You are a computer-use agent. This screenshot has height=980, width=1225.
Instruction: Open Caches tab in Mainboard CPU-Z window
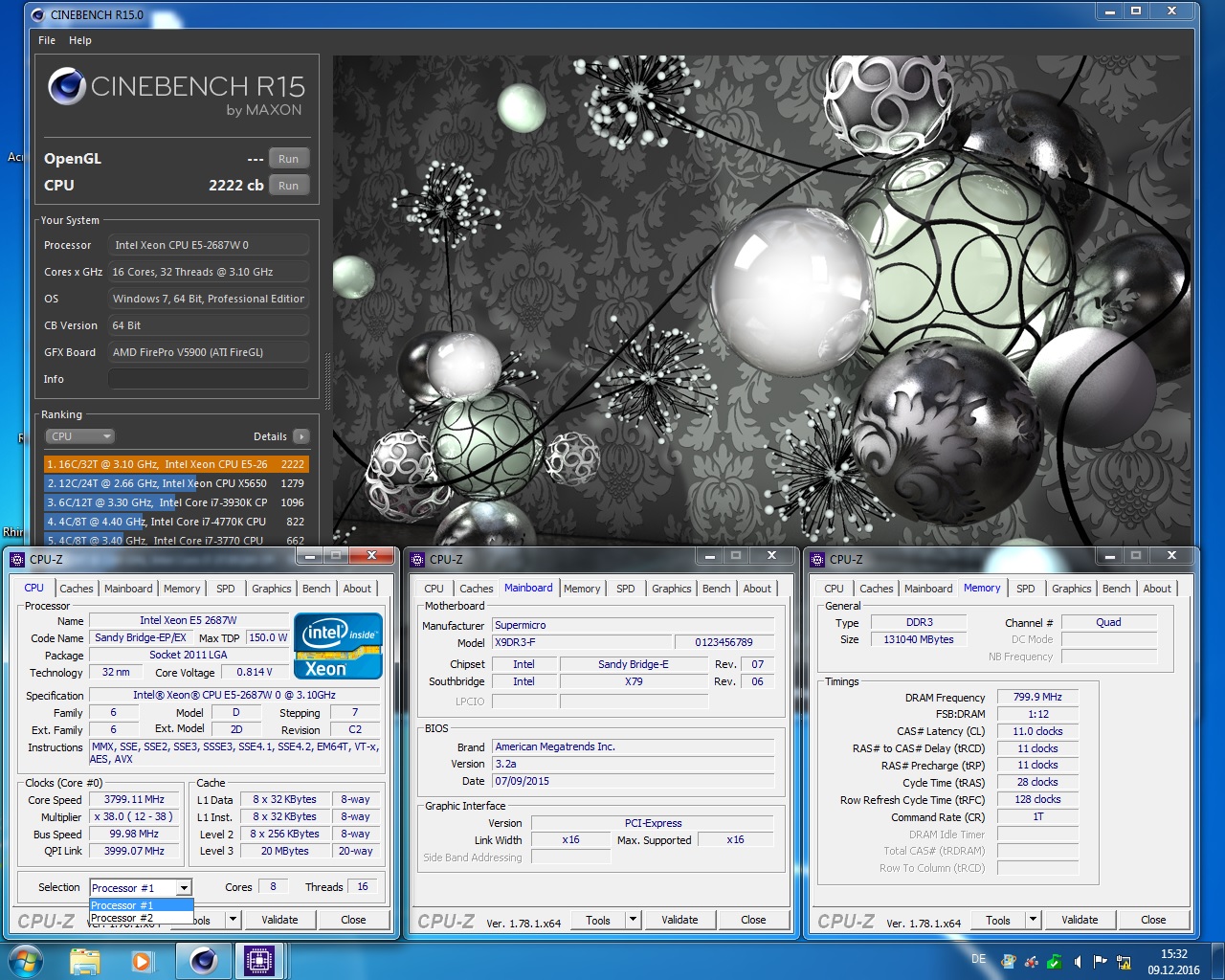tap(477, 589)
